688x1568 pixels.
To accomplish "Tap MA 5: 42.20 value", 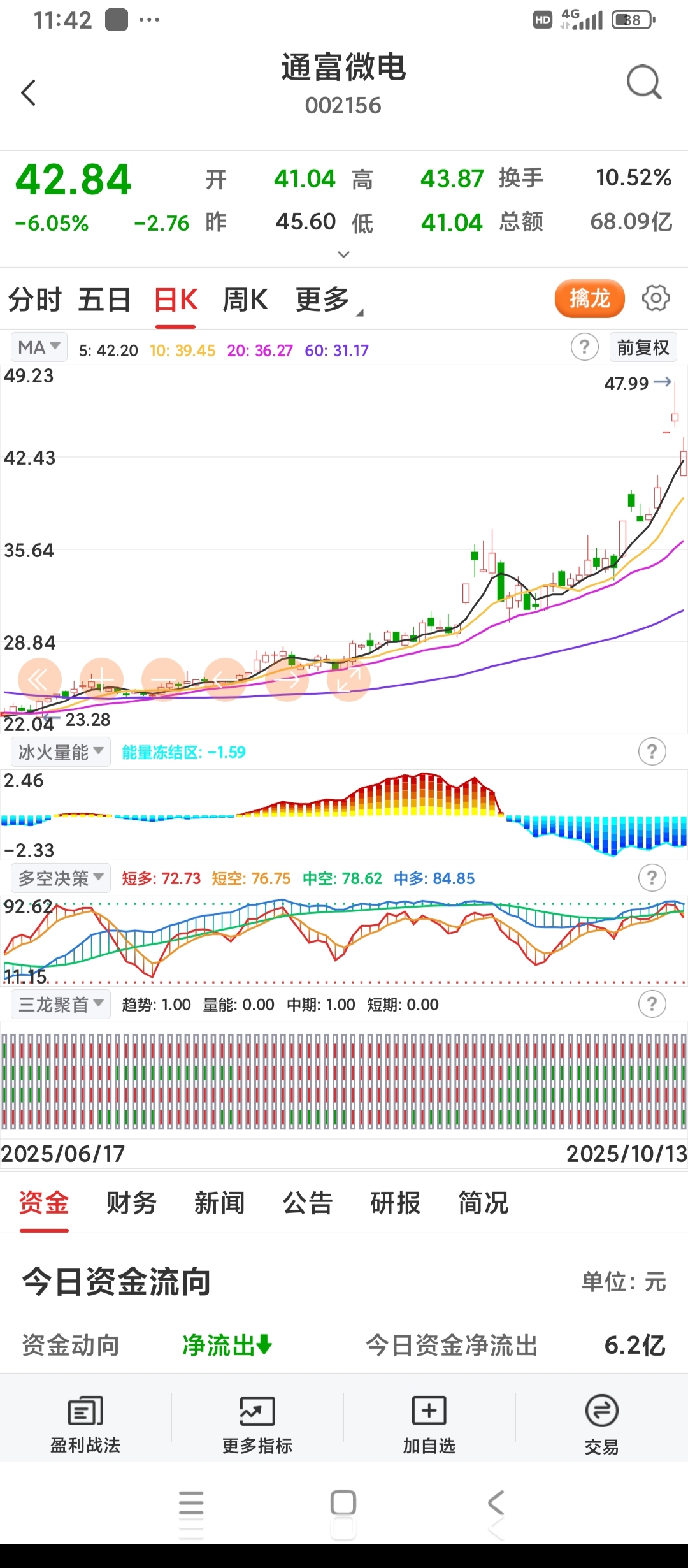I will coord(108,351).
